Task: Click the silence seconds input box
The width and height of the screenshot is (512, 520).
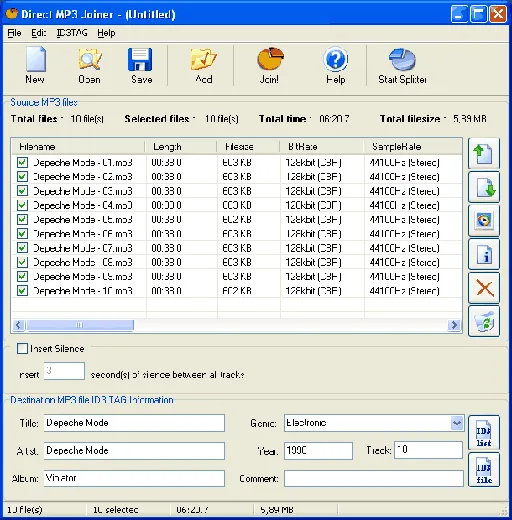Action: (x=64, y=371)
